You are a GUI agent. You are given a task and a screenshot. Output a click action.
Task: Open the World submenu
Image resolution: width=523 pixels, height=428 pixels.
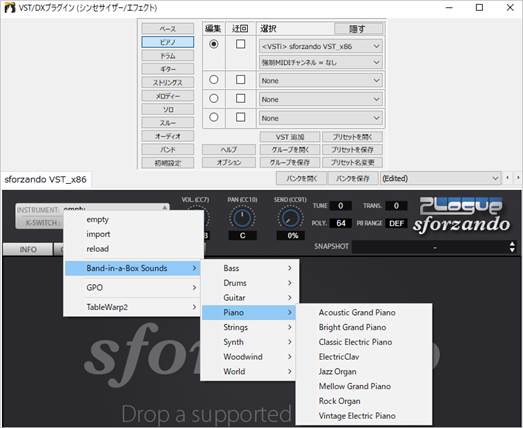[249, 371]
